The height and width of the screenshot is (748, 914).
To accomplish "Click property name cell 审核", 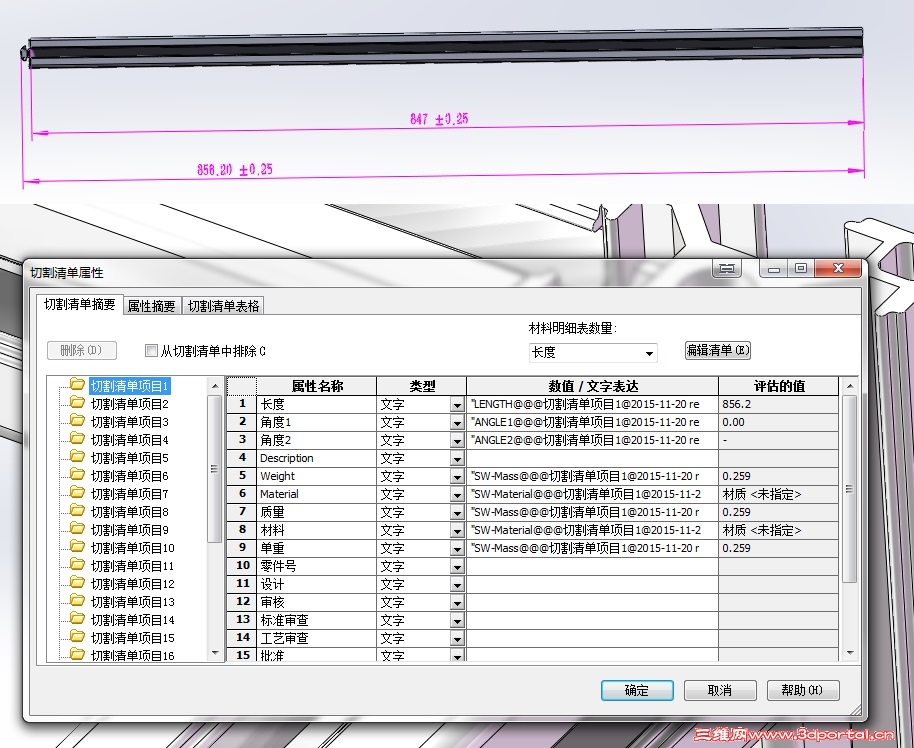I will (x=317, y=602).
